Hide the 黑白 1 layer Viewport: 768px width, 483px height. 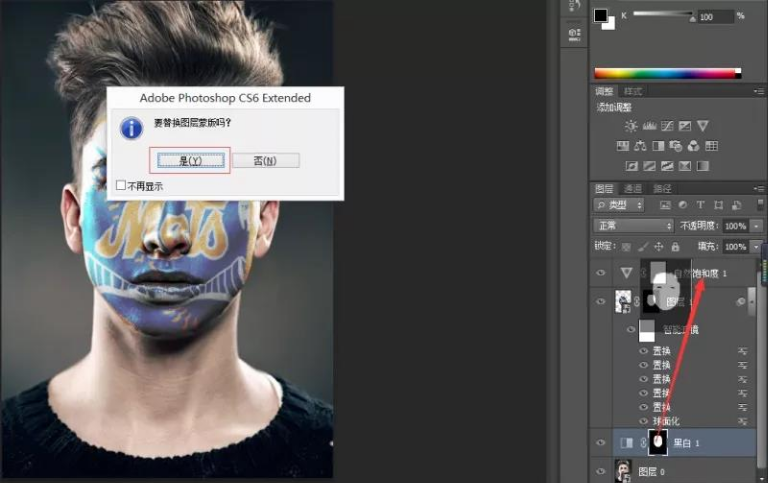coord(600,443)
